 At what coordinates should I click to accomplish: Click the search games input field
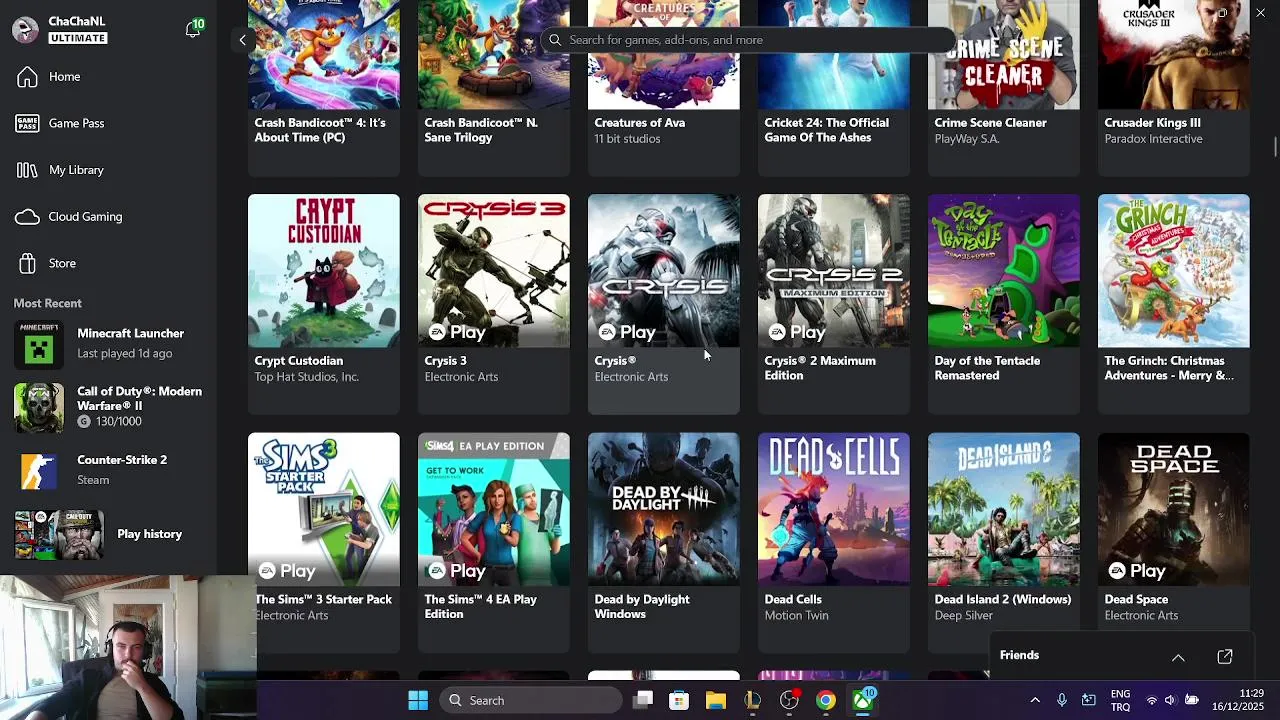pos(748,40)
